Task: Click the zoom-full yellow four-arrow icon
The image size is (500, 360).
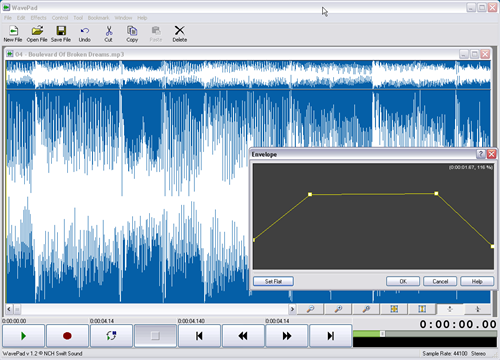Action: pyautogui.click(x=394, y=309)
